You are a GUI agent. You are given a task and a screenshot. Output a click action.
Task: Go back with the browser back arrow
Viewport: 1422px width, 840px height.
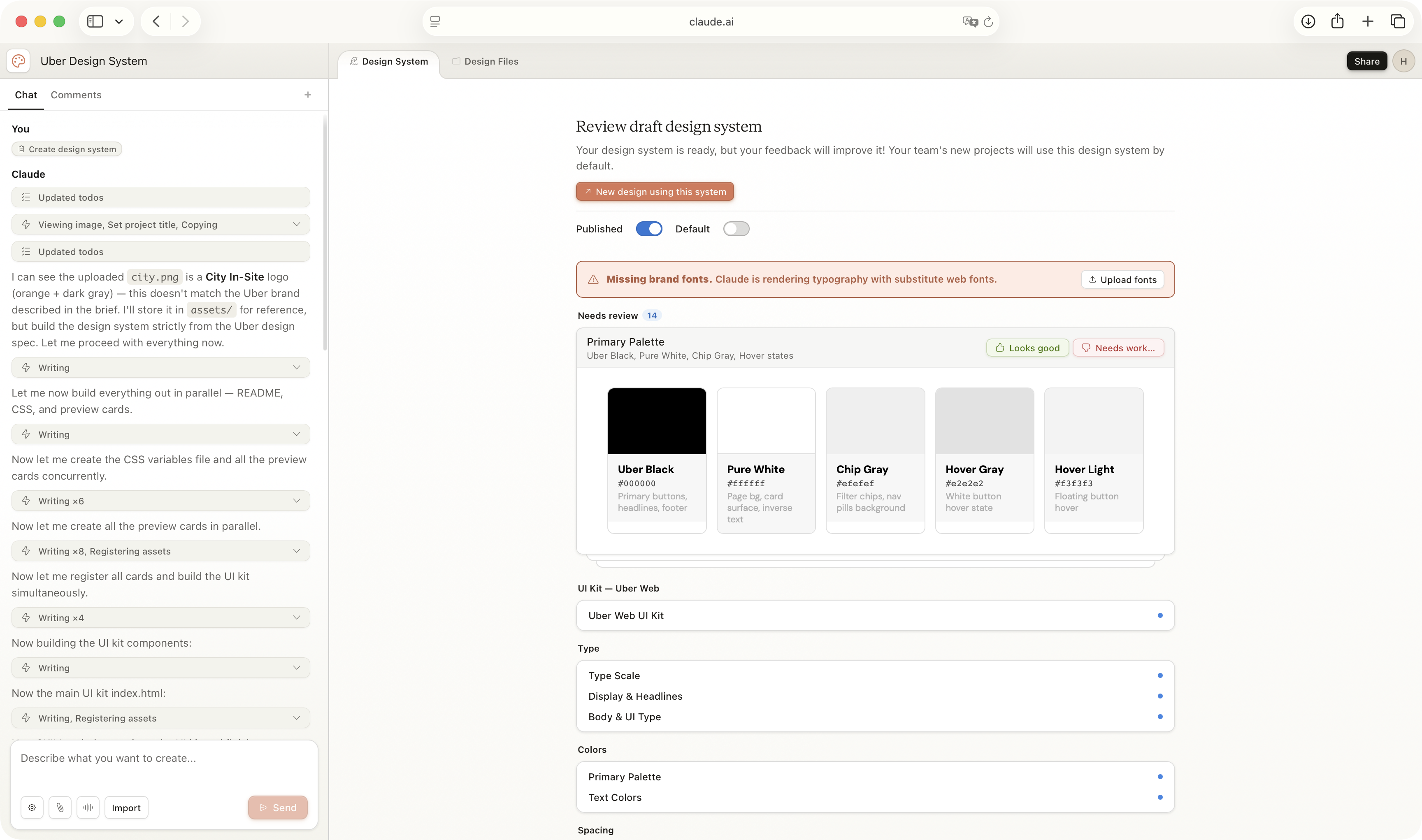pos(156,21)
